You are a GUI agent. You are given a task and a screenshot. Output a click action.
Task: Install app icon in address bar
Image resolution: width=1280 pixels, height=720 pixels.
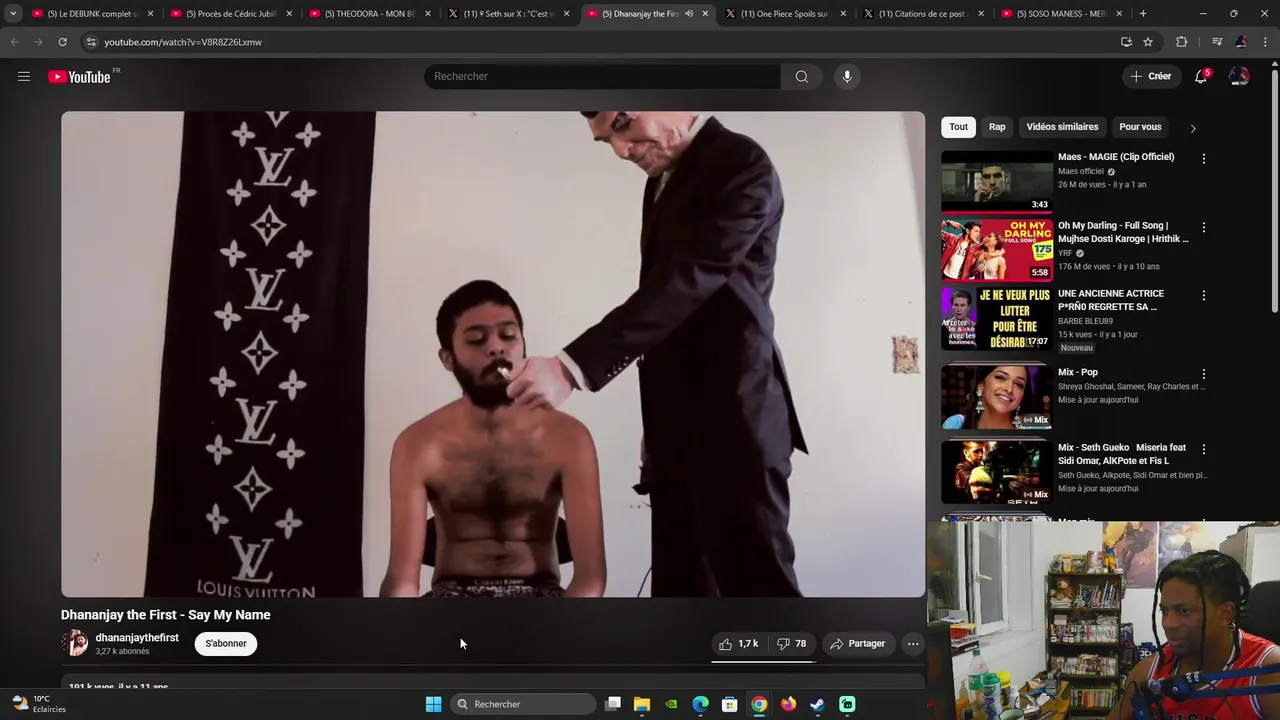pos(1126,42)
